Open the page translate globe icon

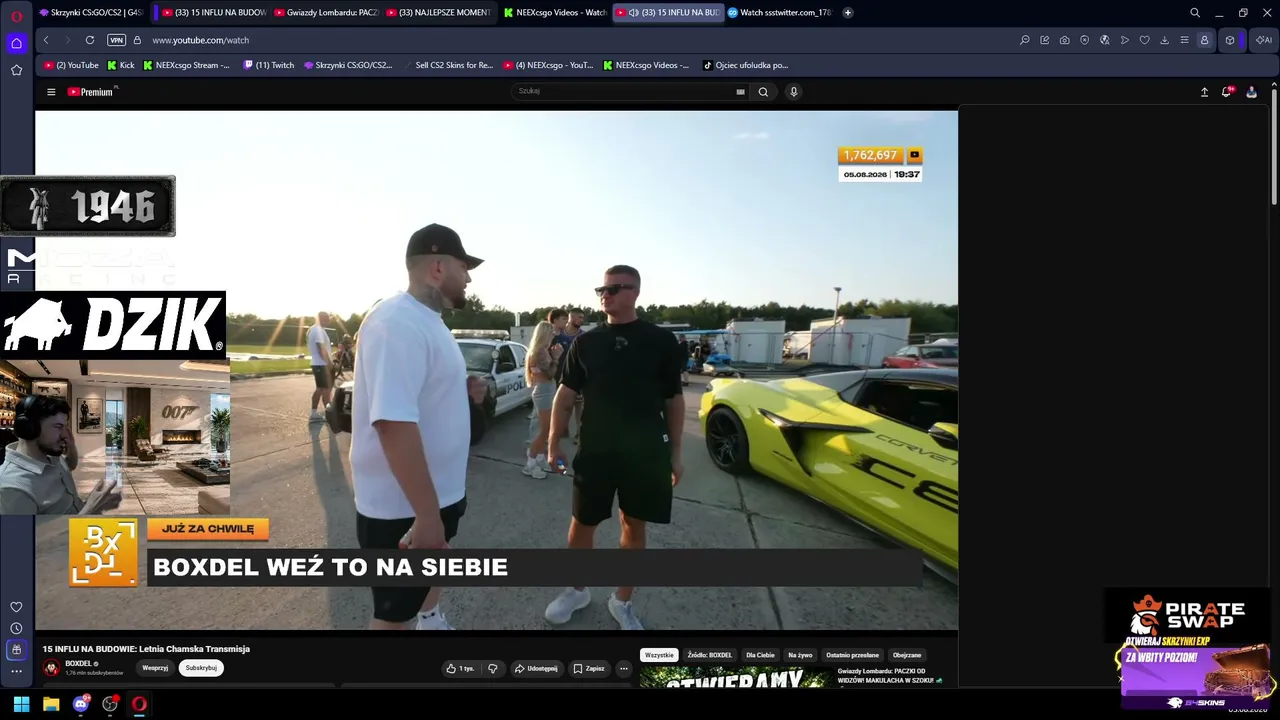click(1105, 40)
